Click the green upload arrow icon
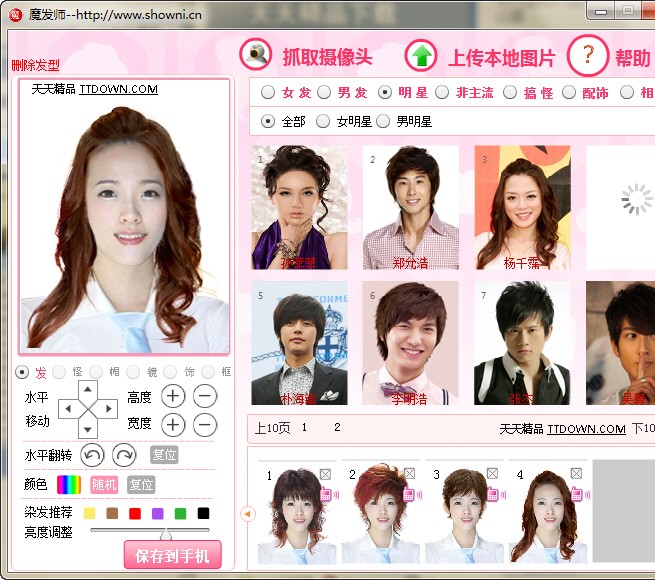This screenshot has width=655, height=580. (x=423, y=56)
